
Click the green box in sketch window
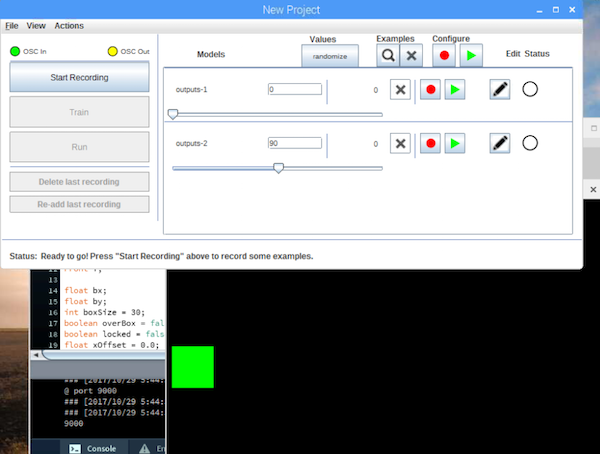[x=193, y=367]
